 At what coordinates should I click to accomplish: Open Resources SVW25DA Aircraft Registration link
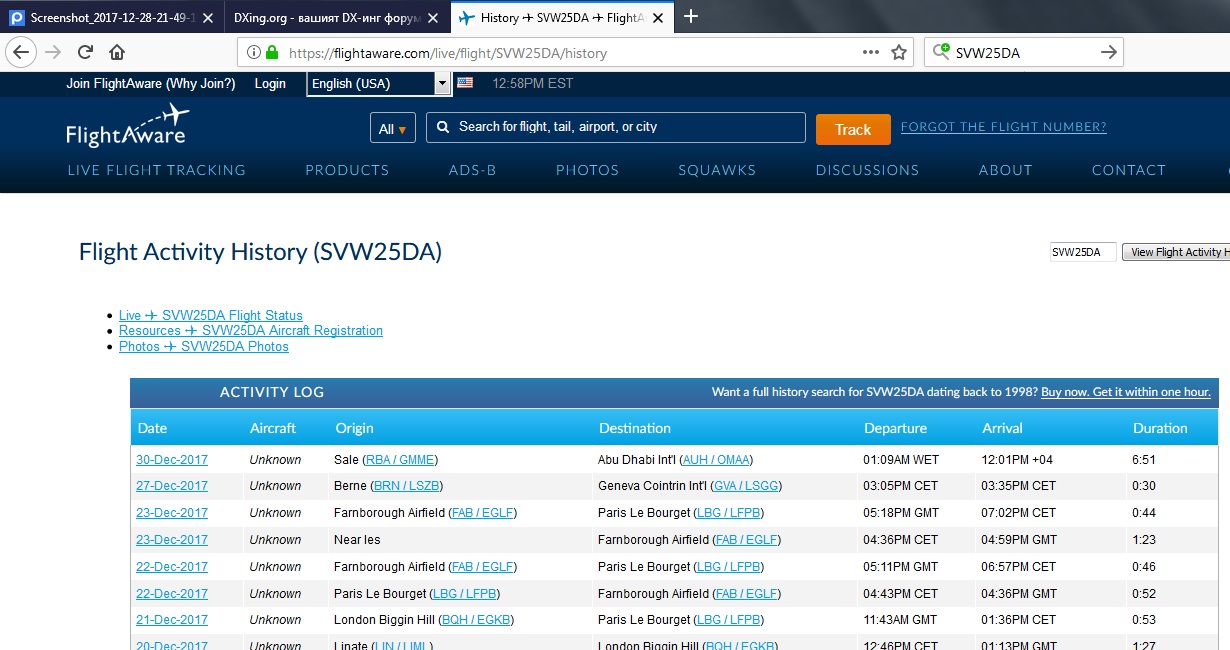tap(251, 330)
